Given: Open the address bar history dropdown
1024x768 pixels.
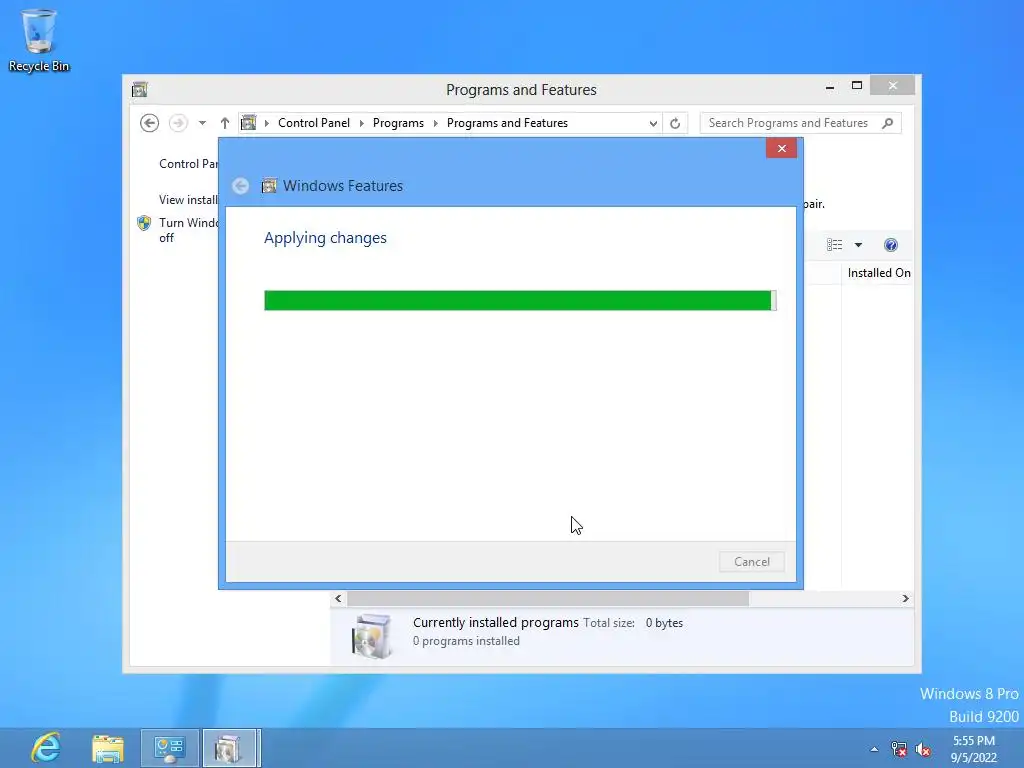Looking at the screenshot, I should point(652,123).
